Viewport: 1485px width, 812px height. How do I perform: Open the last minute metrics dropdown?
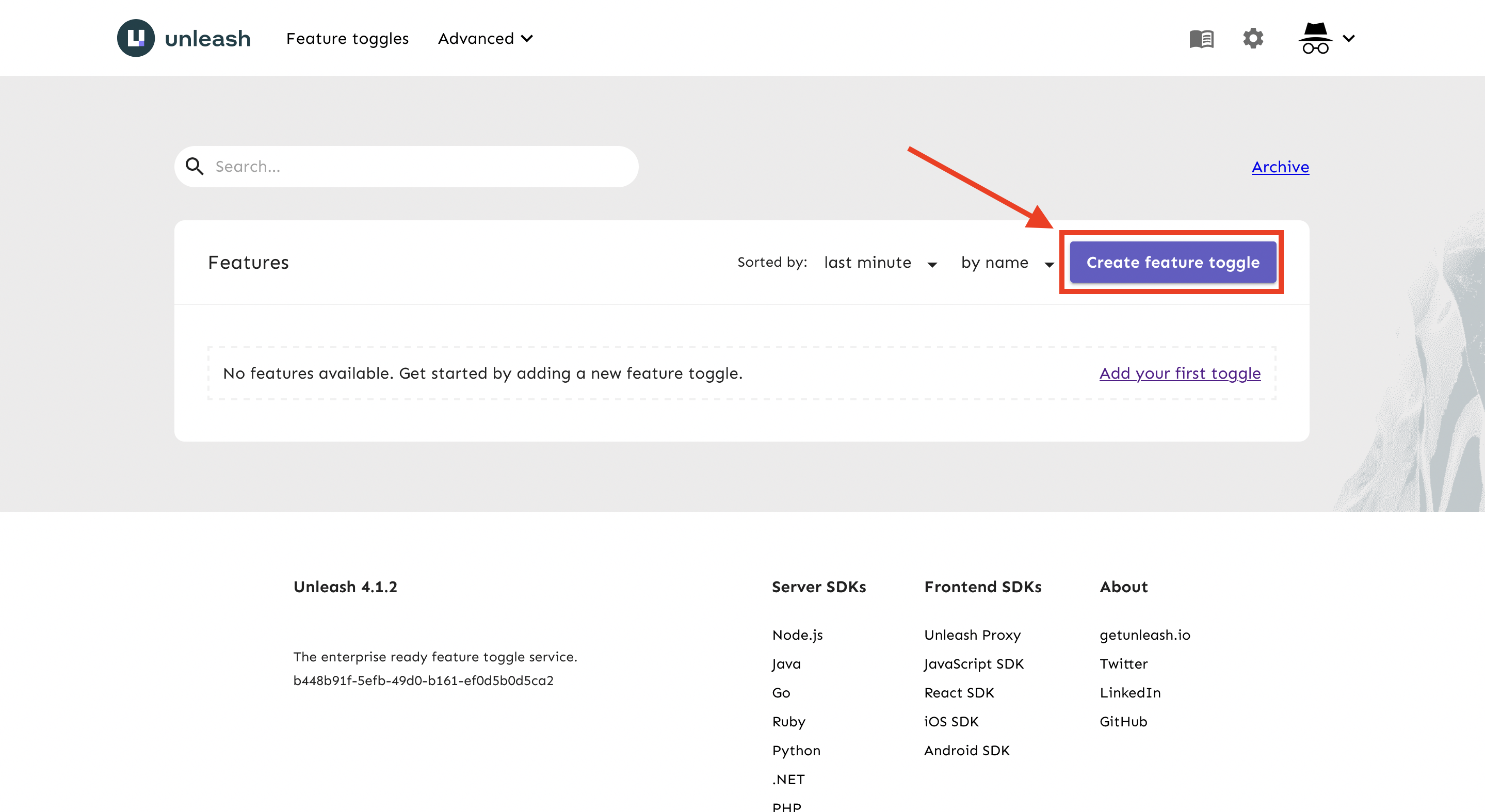click(880, 263)
